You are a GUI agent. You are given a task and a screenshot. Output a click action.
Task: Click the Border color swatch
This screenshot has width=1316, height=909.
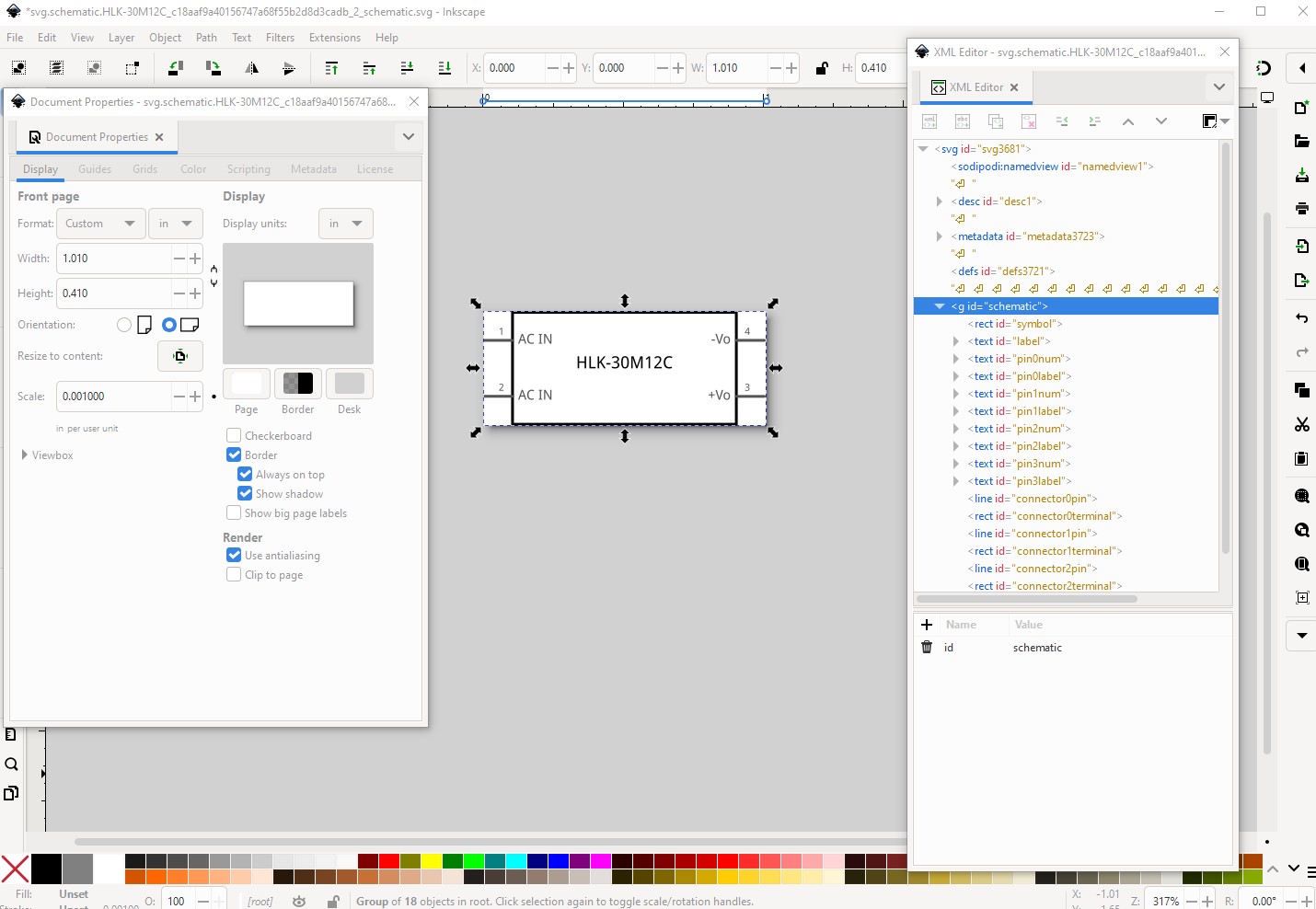pyautogui.click(x=298, y=383)
